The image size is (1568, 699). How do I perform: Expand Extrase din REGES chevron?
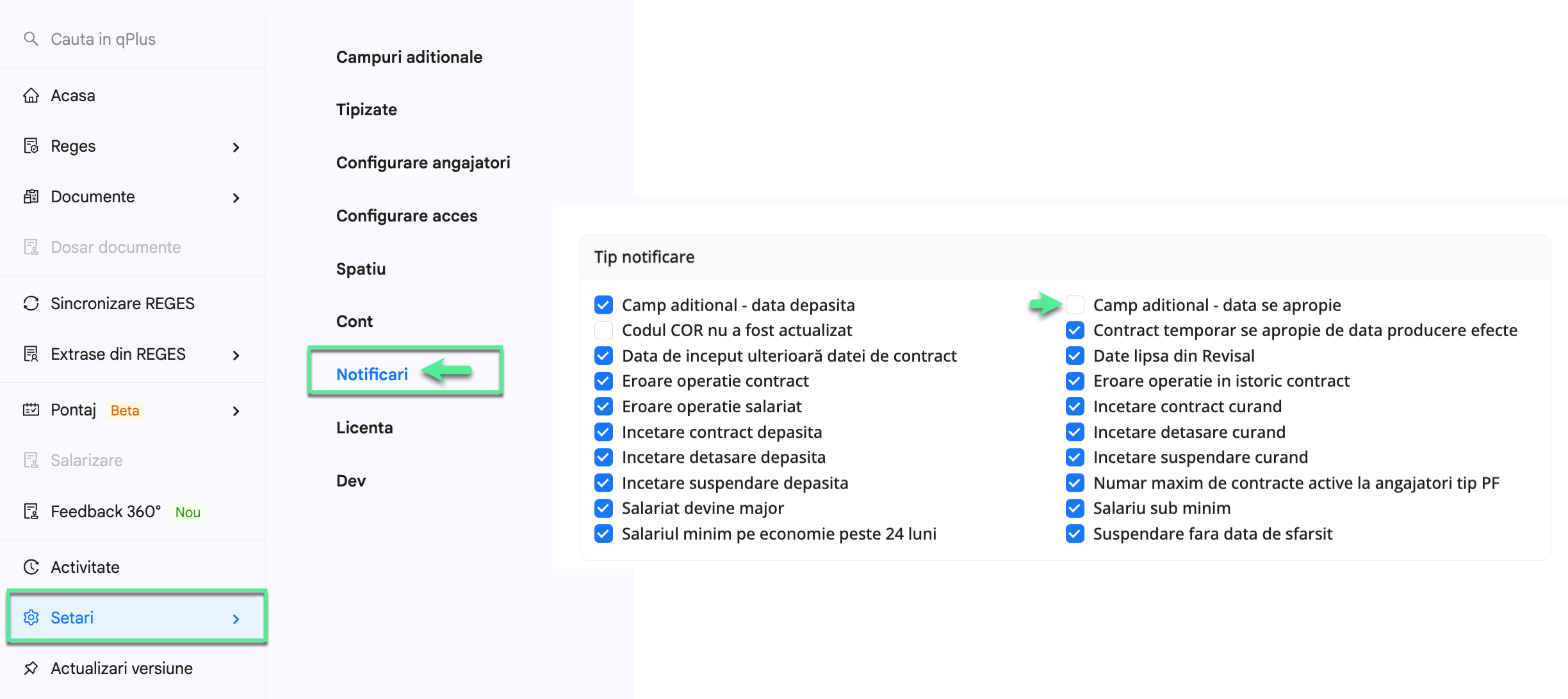[236, 355]
